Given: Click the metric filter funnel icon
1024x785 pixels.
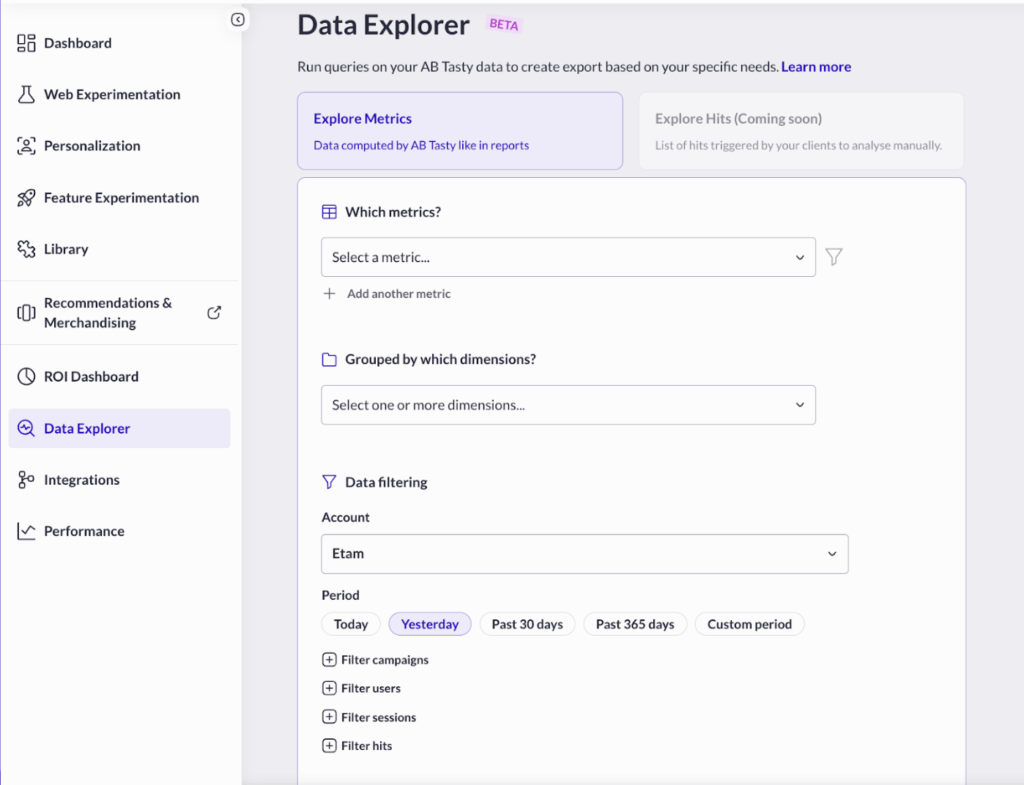Looking at the screenshot, I should click(834, 257).
